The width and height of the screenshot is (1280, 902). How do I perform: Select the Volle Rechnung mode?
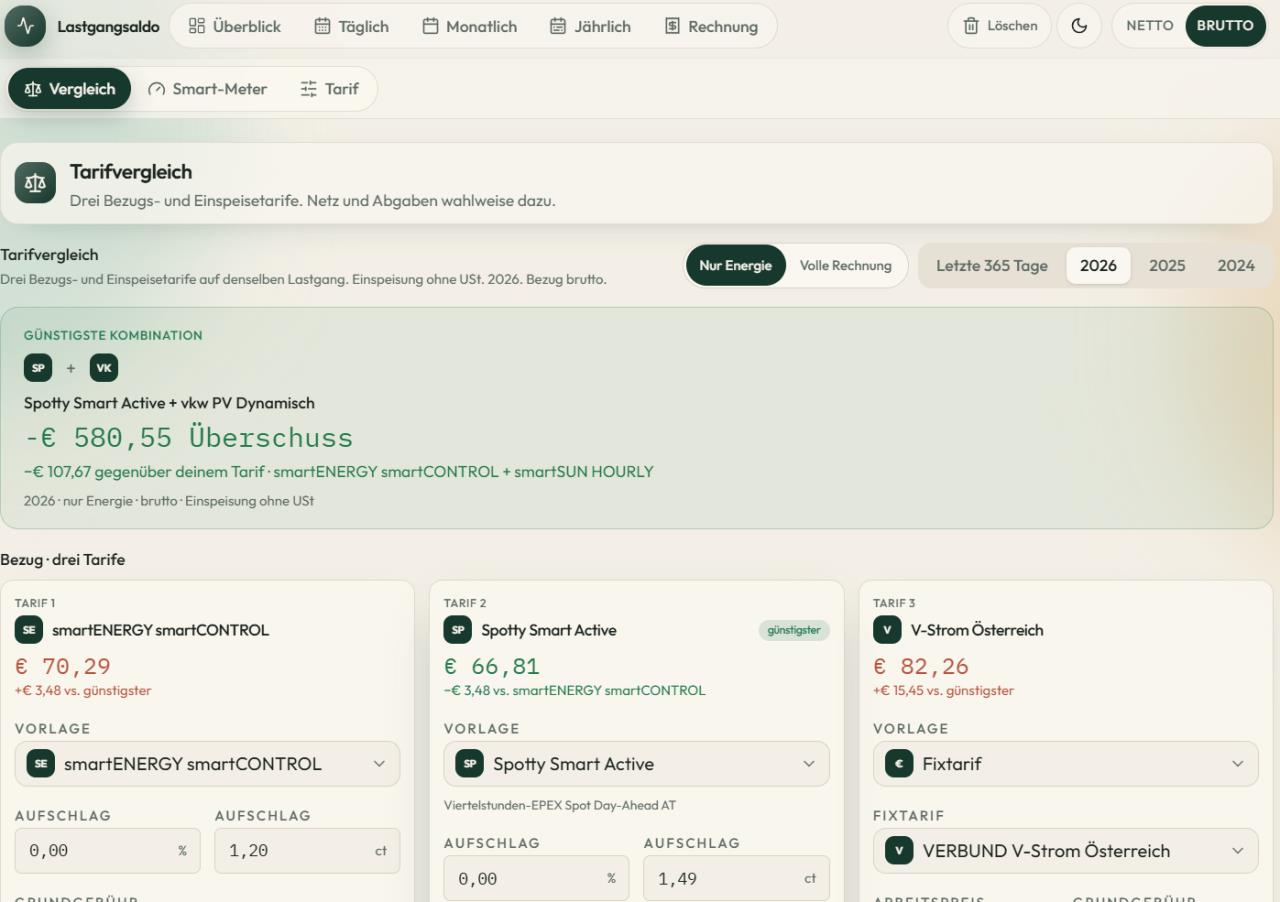coord(846,266)
